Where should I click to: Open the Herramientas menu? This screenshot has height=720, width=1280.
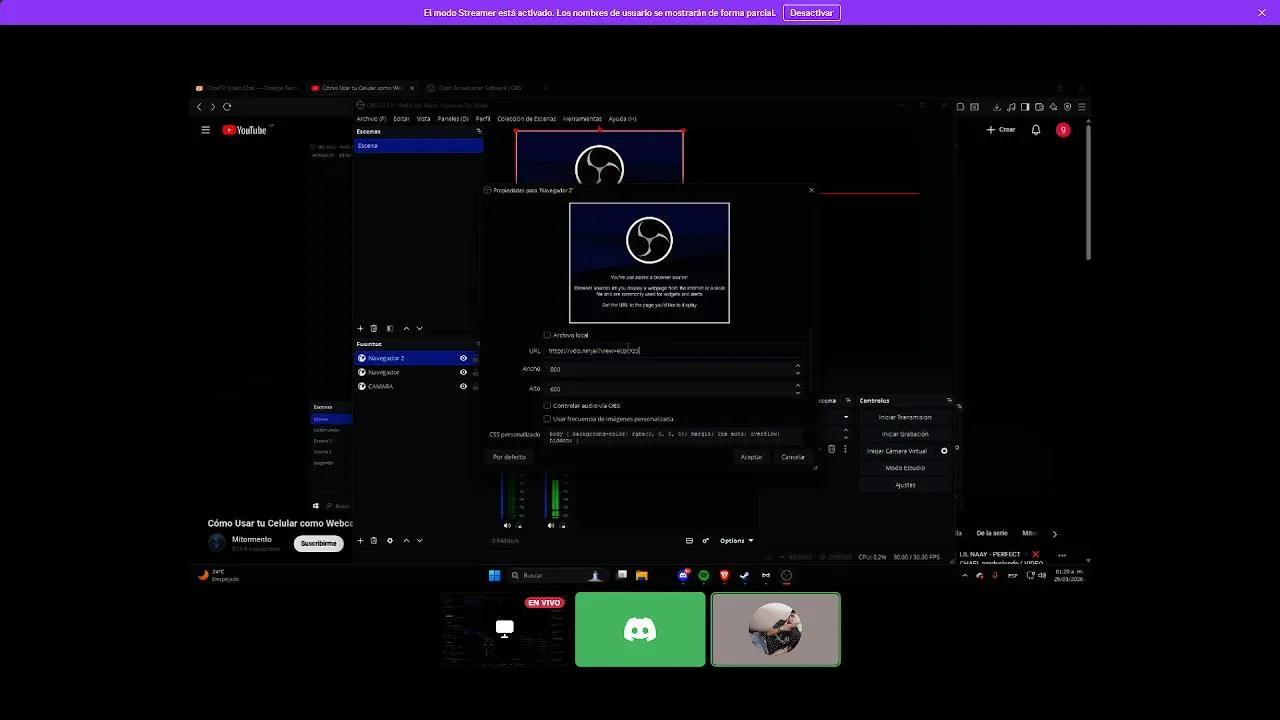(x=582, y=118)
